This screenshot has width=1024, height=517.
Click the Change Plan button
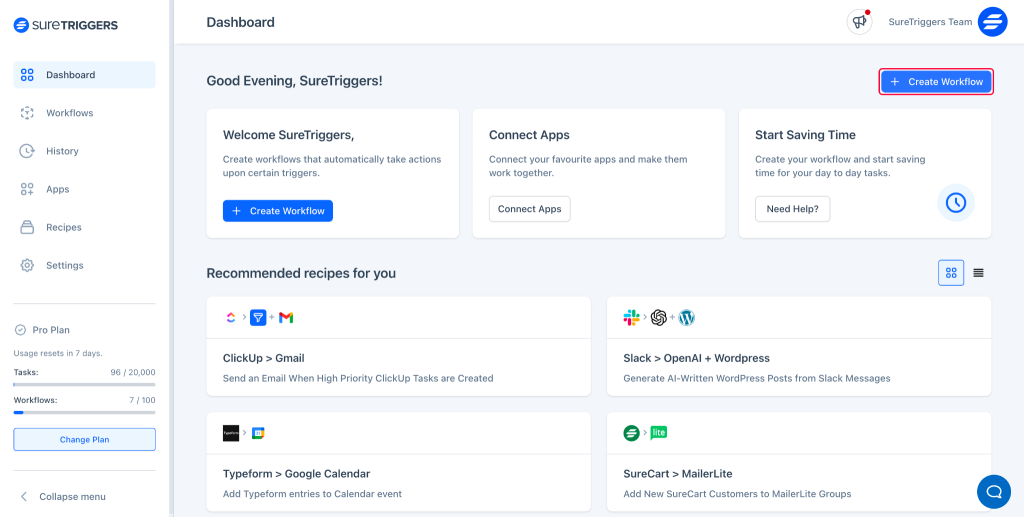coord(84,439)
